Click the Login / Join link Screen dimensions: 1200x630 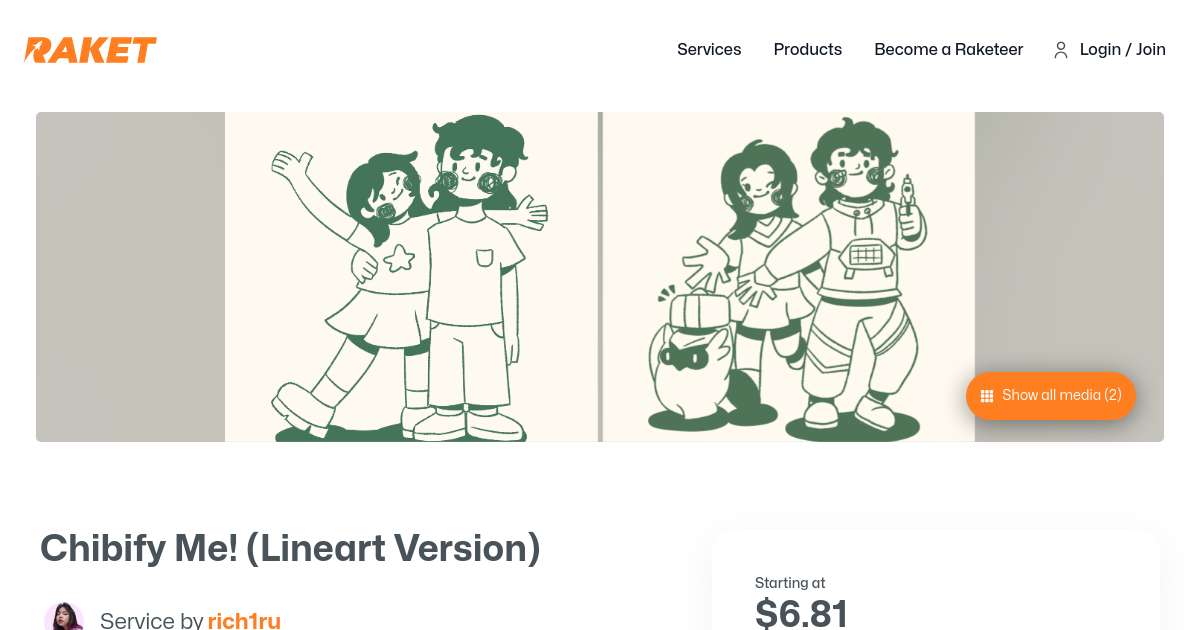point(1122,49)
